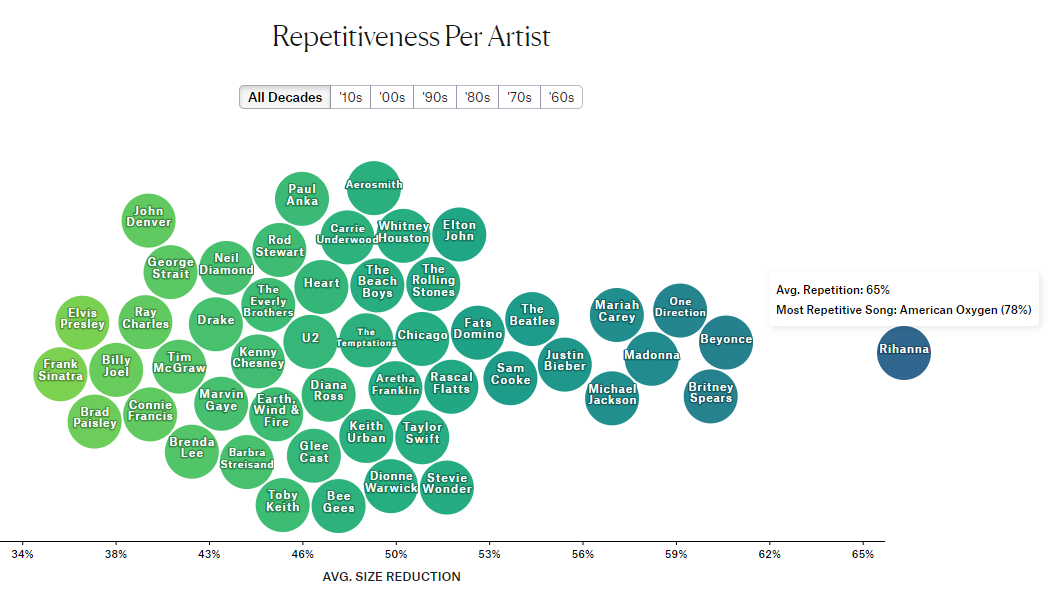Select the John Denver bubble
The width and height of the screenshot is (1050, 598).
pyautogui.click(x=149, y=218)
